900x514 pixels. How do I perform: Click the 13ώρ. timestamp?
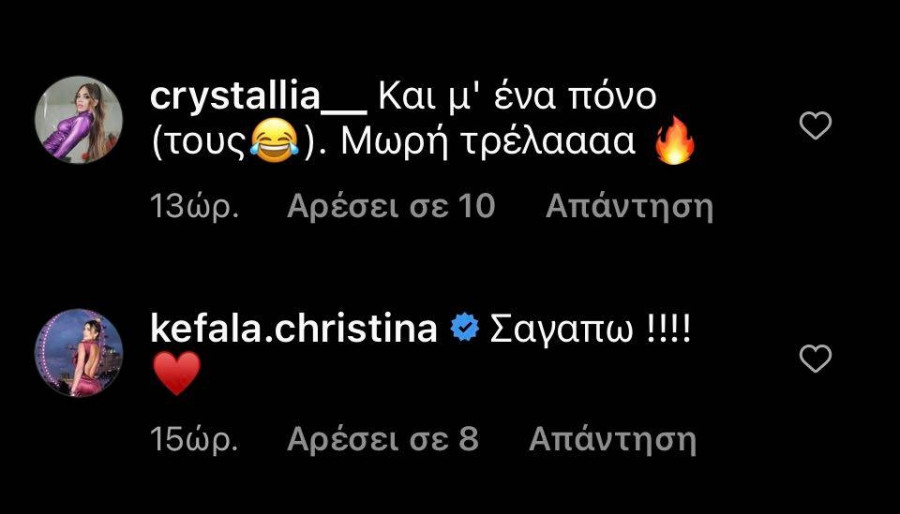[x=195, y=207]
